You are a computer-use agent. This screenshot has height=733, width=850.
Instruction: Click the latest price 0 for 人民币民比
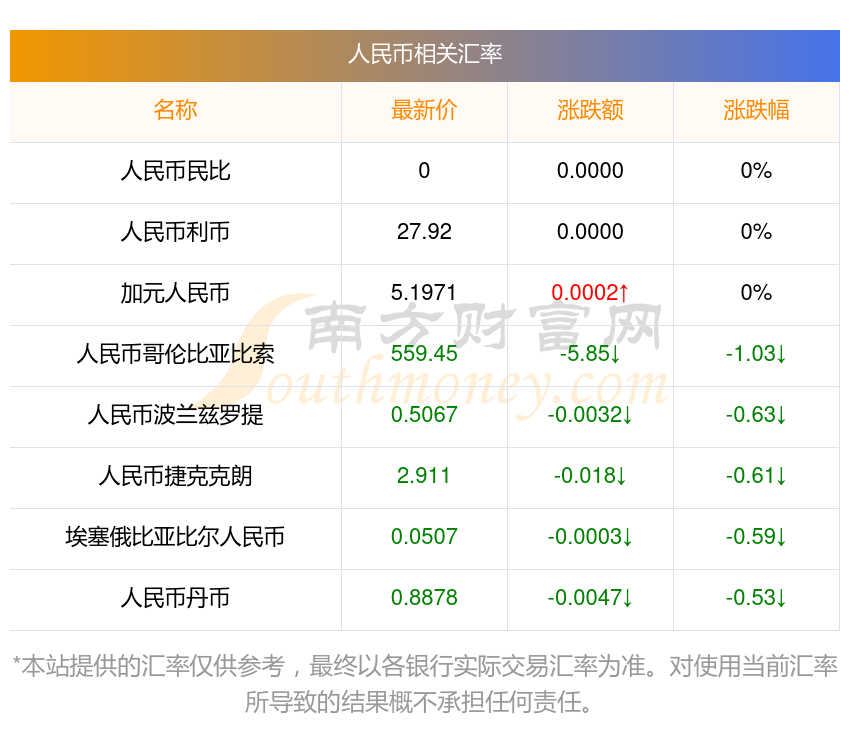click(424, 171)
